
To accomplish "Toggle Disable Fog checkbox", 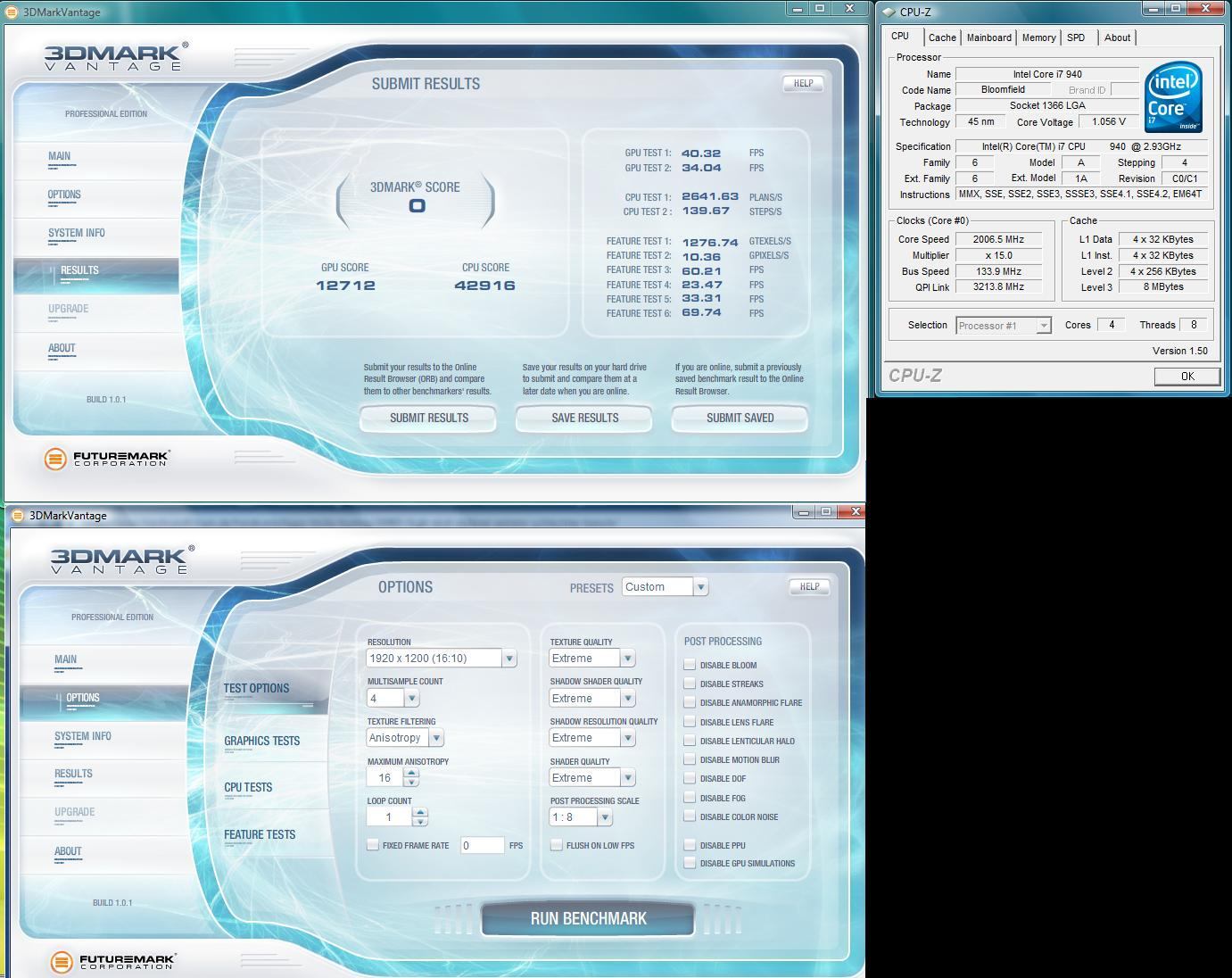I will click(x=690, y=798).
